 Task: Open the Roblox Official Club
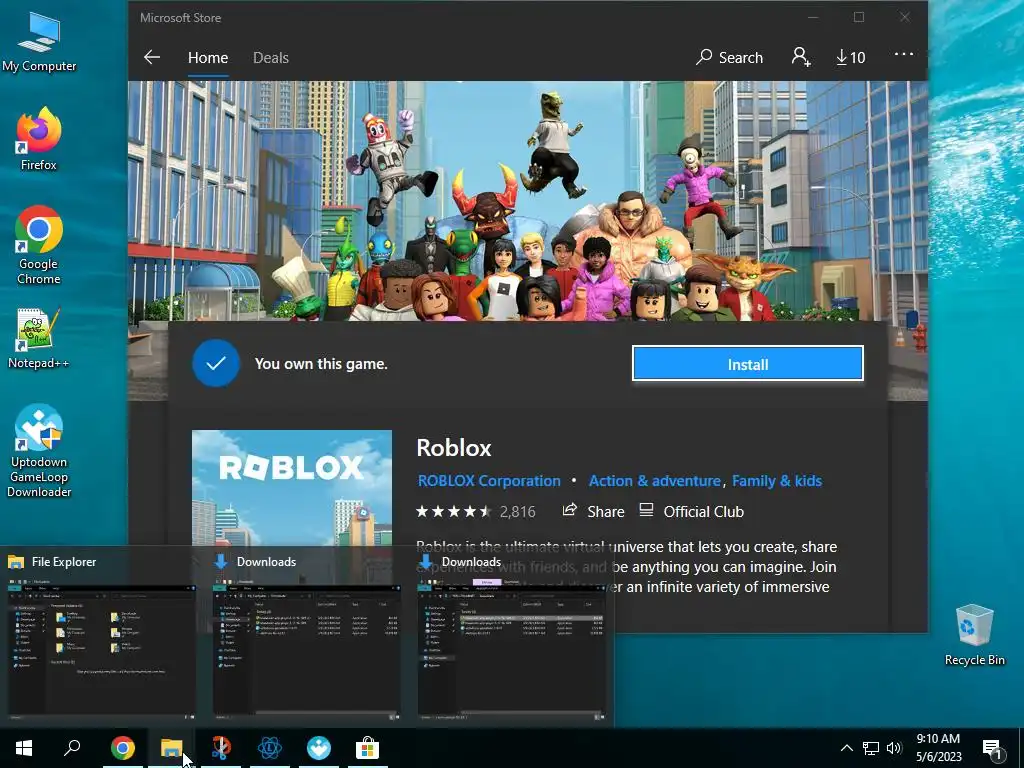pyautogui.click(x=691, y=511)
